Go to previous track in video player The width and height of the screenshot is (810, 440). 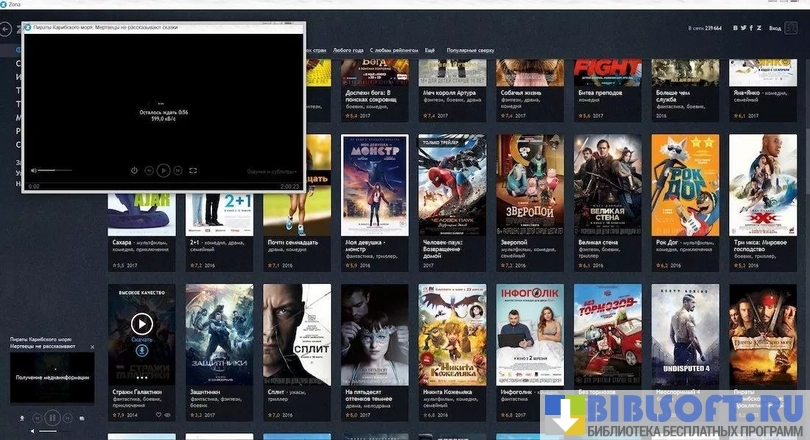[149, 170]
